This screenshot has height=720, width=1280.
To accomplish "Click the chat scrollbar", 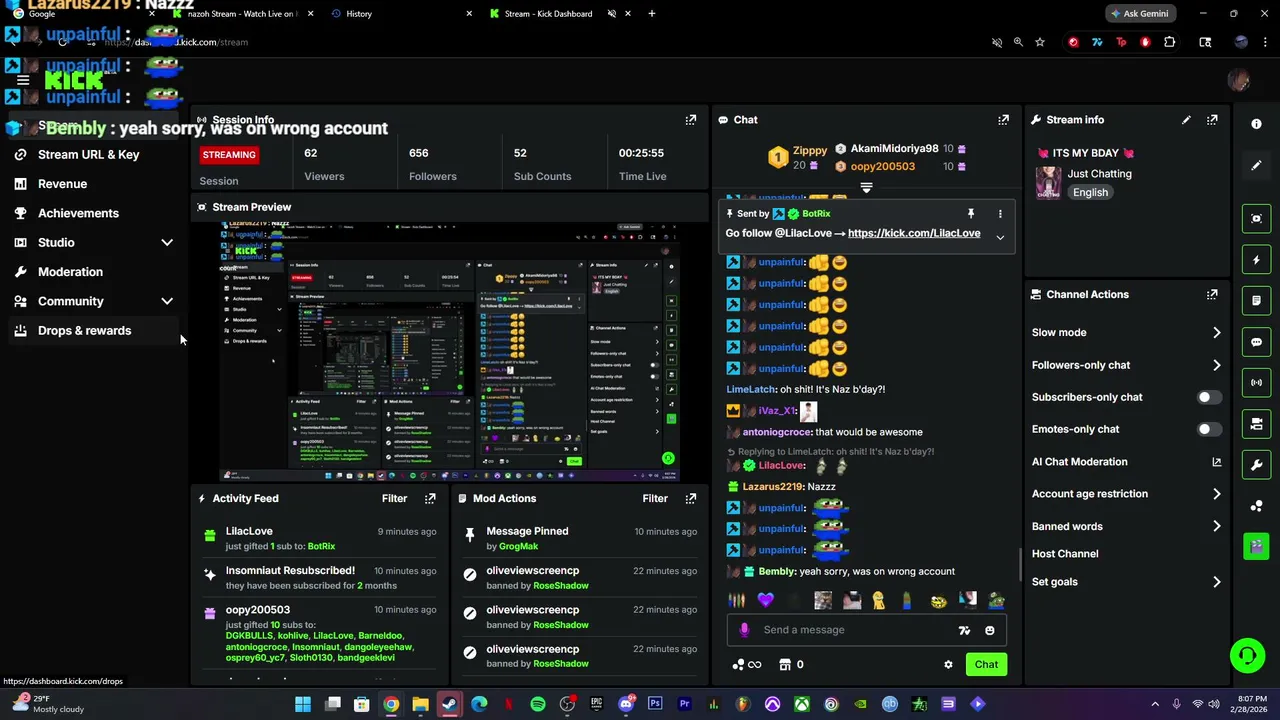I will tap(1020, 564).
